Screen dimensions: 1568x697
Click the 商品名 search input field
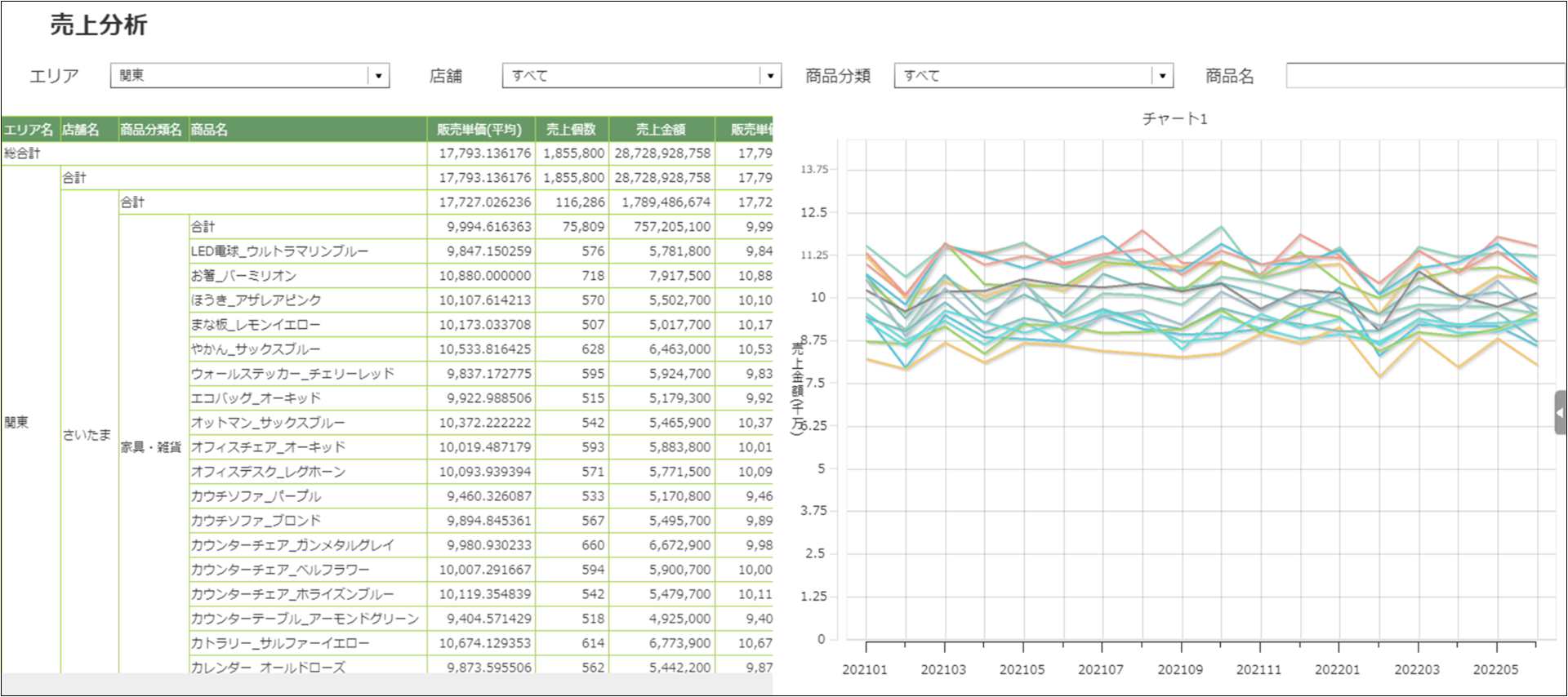1424,76
